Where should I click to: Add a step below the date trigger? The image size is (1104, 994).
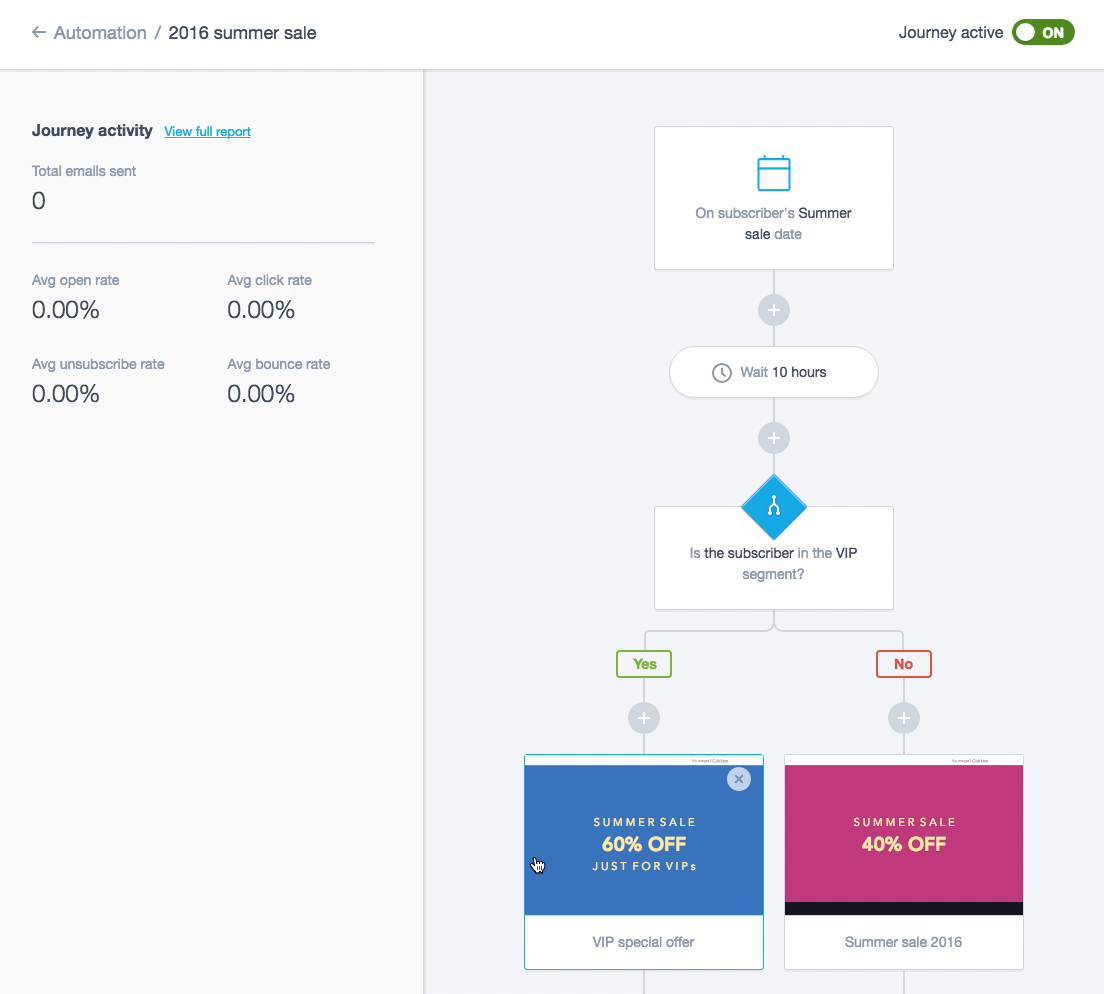click(x=773, y=310)
